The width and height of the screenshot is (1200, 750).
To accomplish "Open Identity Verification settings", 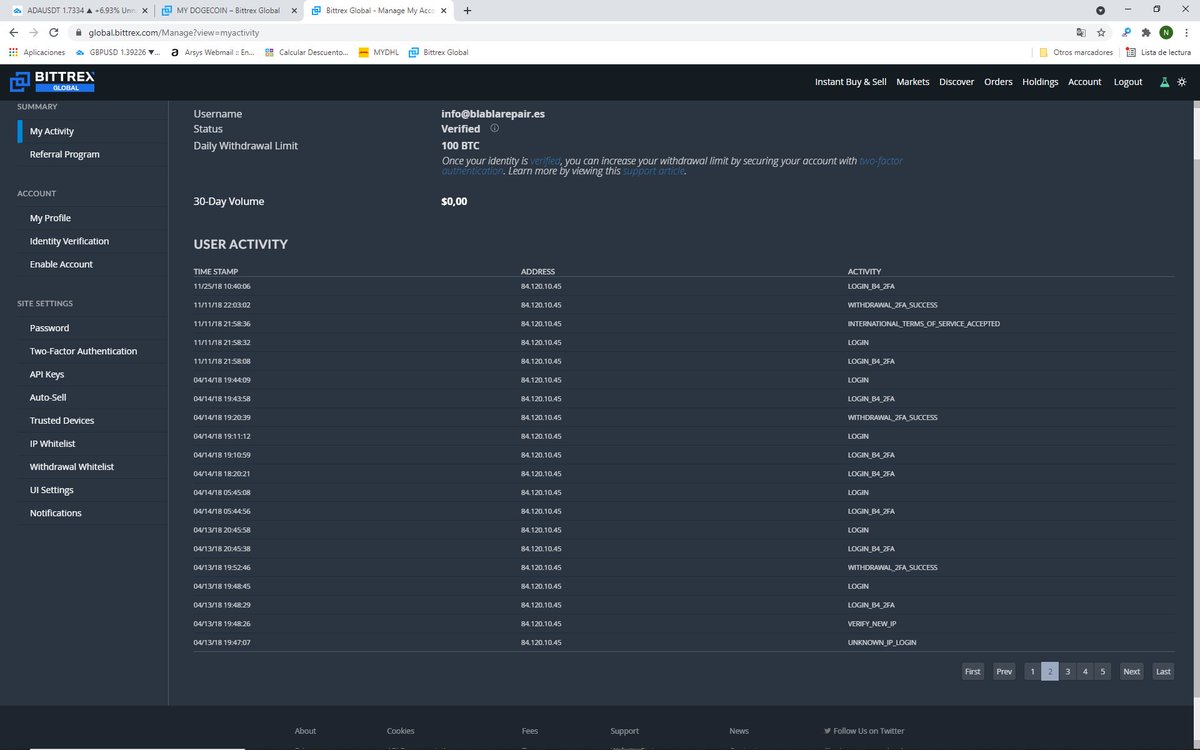I will [x=70, y=241].
